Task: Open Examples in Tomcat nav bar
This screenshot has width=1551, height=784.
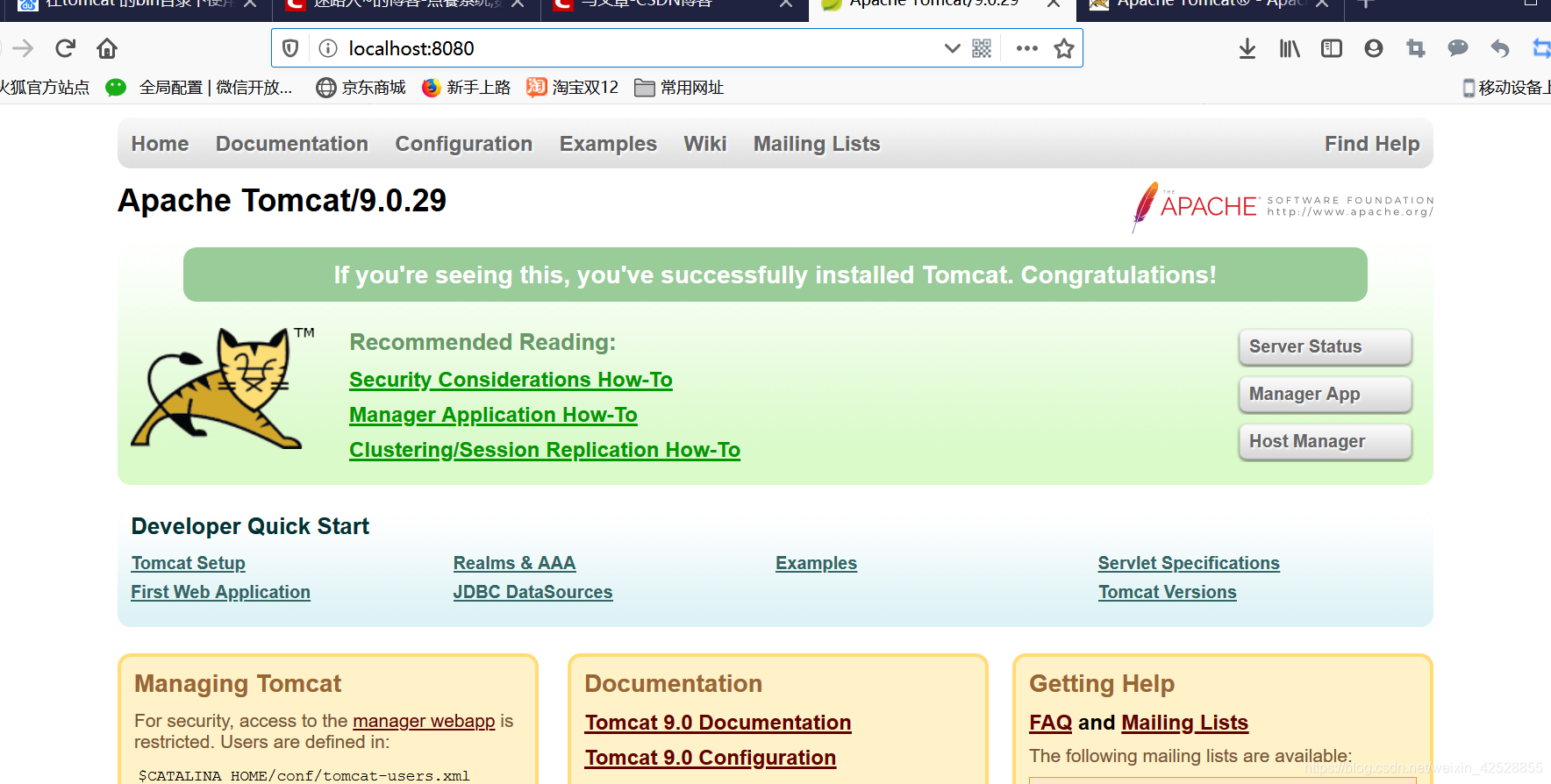Action: (608, 144)
